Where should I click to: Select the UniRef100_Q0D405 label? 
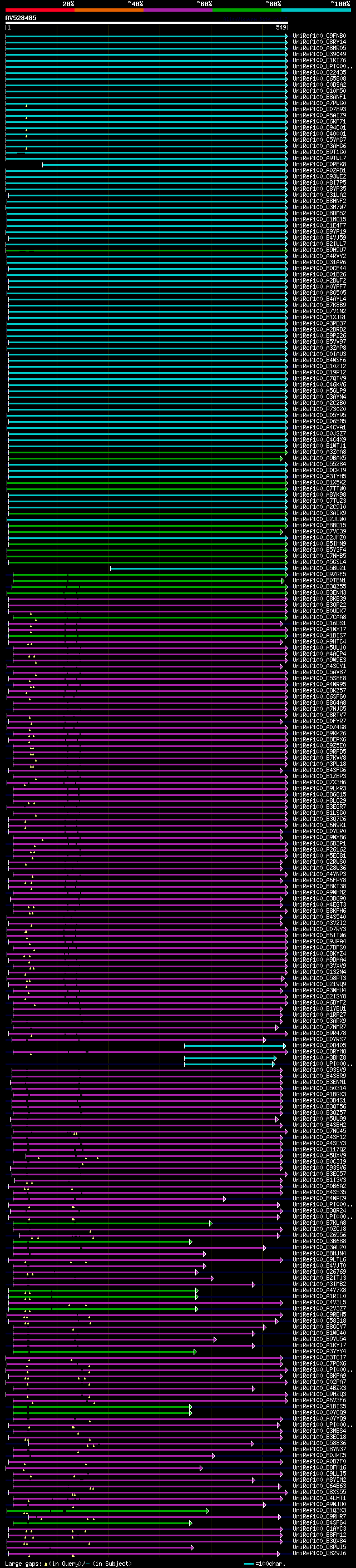pos(319,1046)
